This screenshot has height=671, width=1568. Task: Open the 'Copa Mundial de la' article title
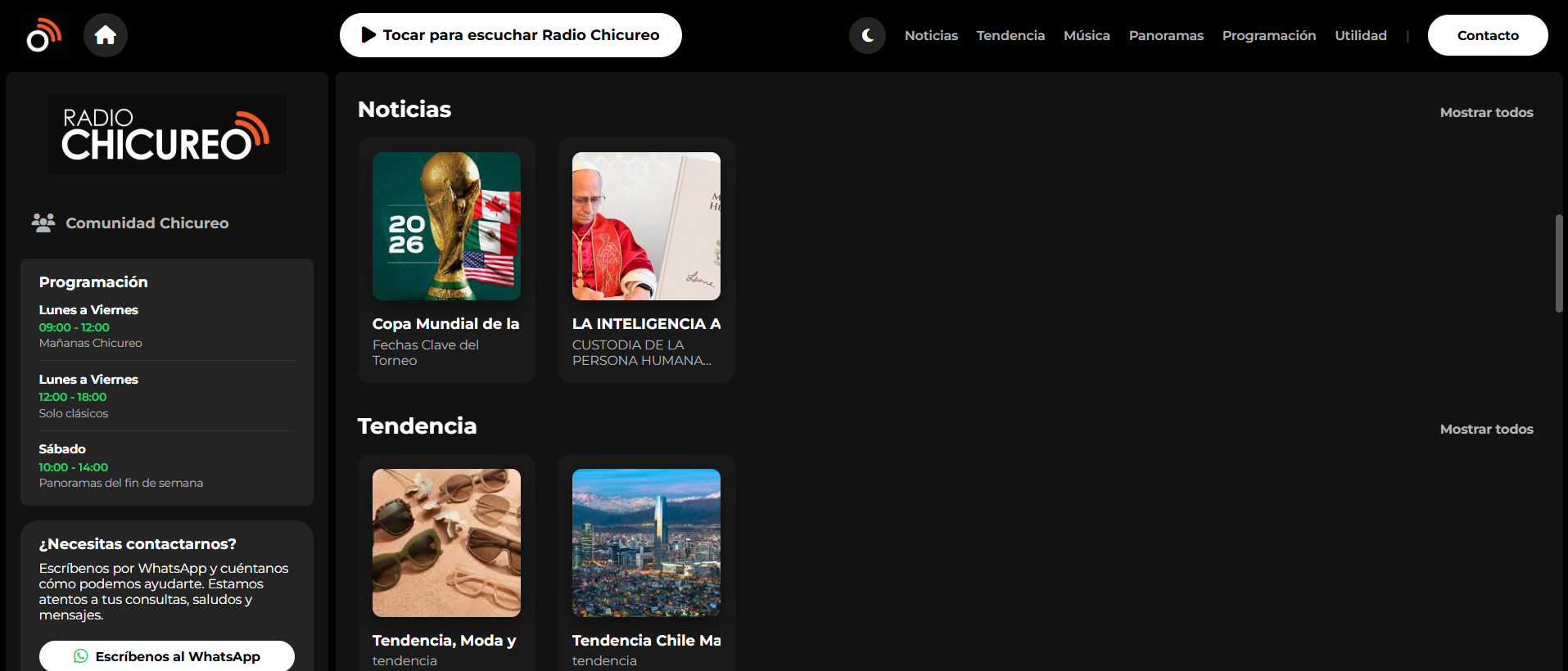[446, 323]
